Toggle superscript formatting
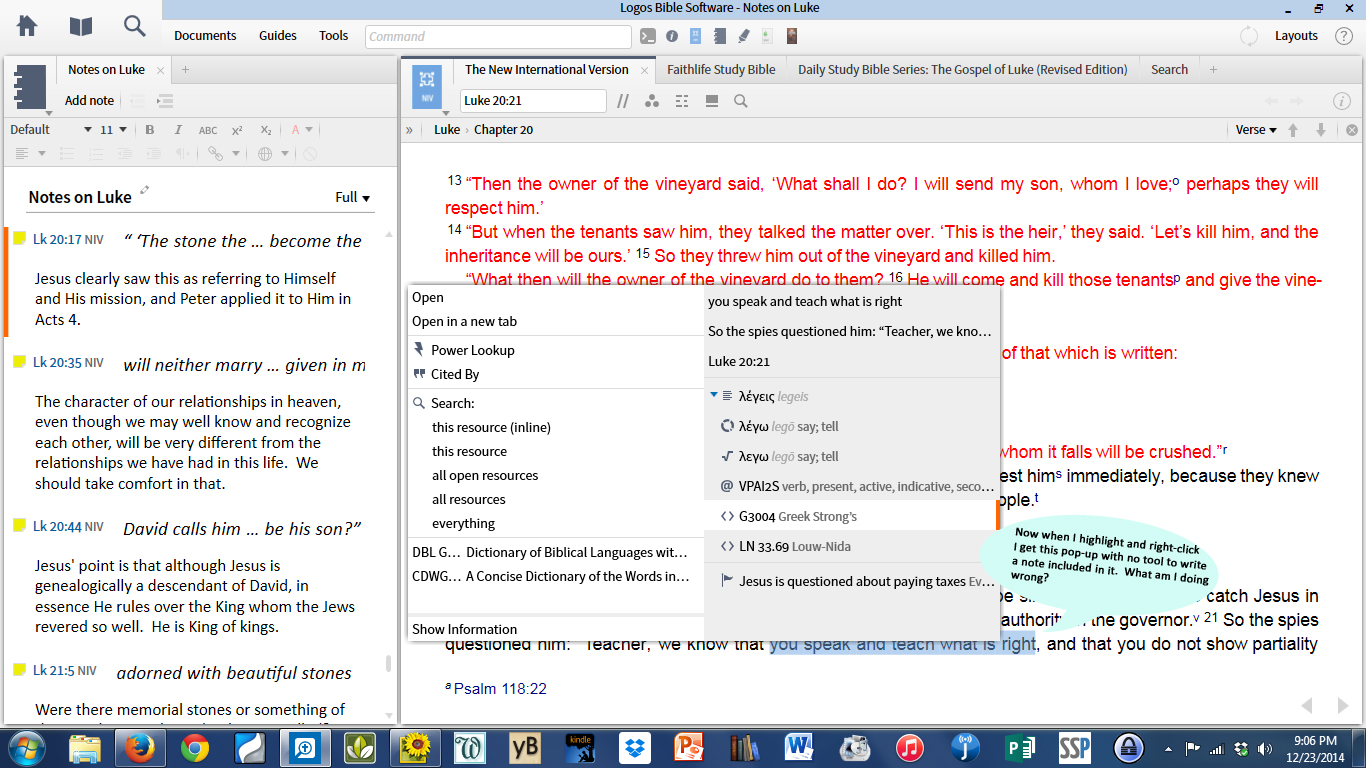 pyautogui.click(x=237, y=130)
